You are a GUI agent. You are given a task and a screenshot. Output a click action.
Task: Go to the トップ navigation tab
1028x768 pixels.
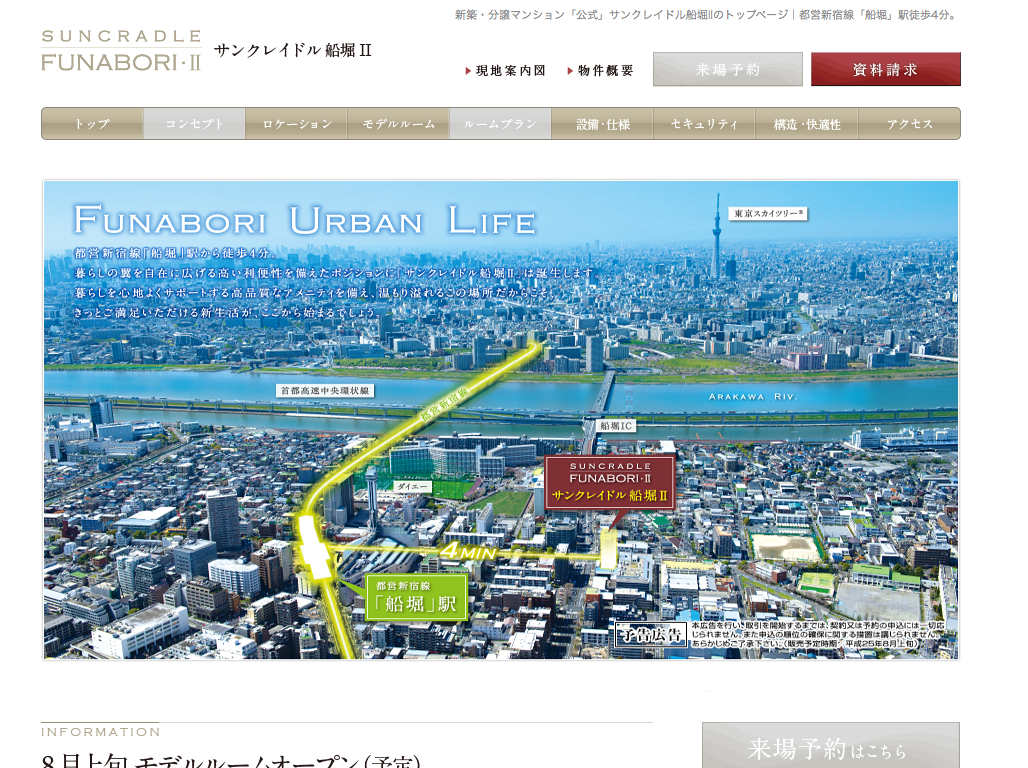(x=92, y=124)
